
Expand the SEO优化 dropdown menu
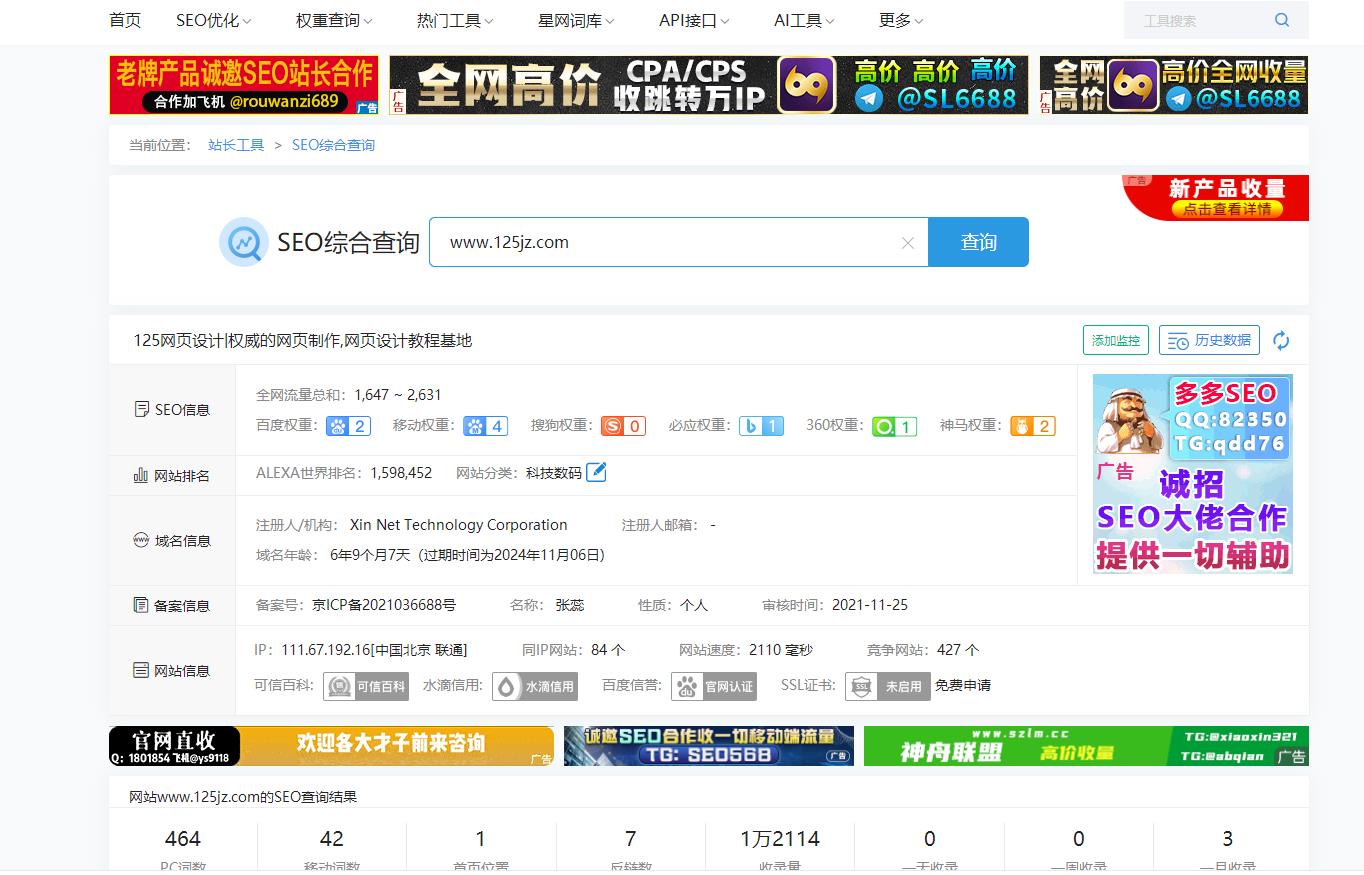click(x=213, y=20)
